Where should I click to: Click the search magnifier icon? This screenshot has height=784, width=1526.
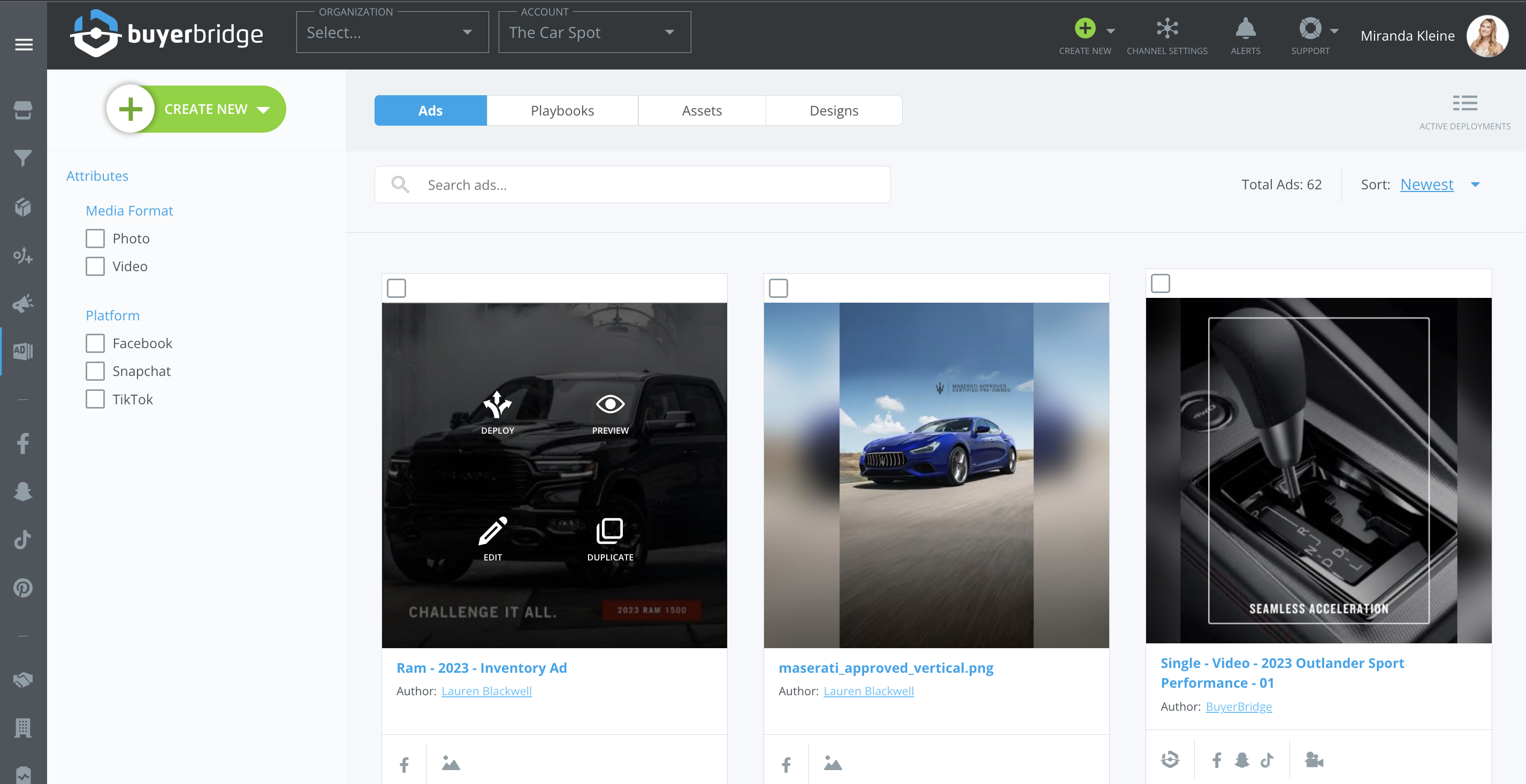(x=400, y=184)
